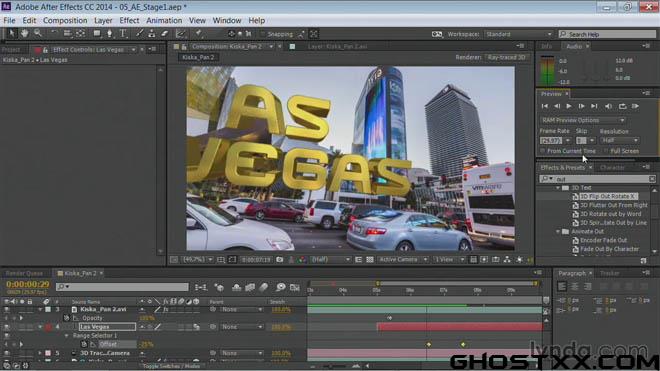Hide the Kiska_Pan 2.avi layer video
The width and height of the screenshot is (660, 371).
pyautogui.click(x=6, y=310)
